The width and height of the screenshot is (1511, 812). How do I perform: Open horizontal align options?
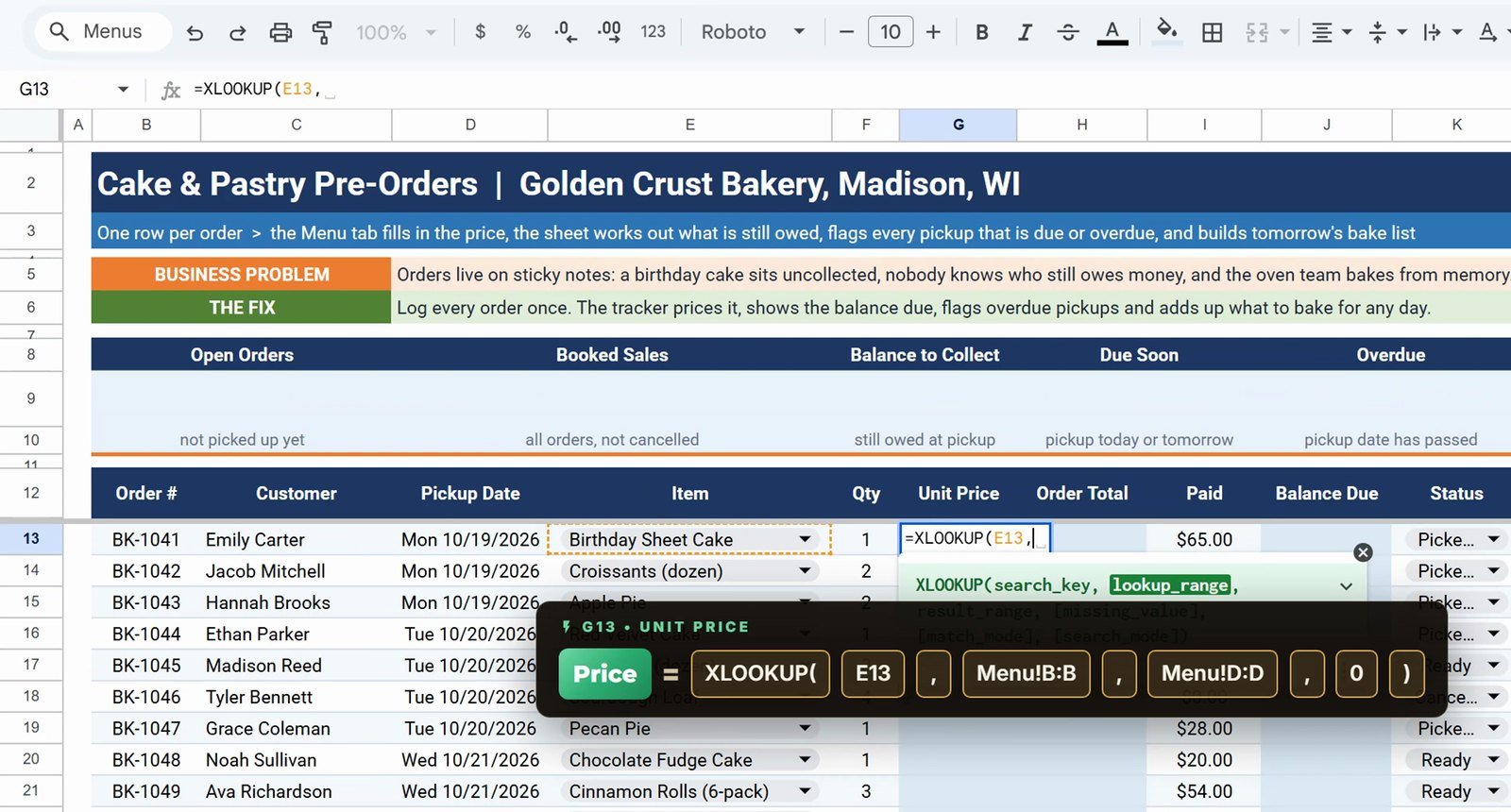click(x=1332, y=32)
